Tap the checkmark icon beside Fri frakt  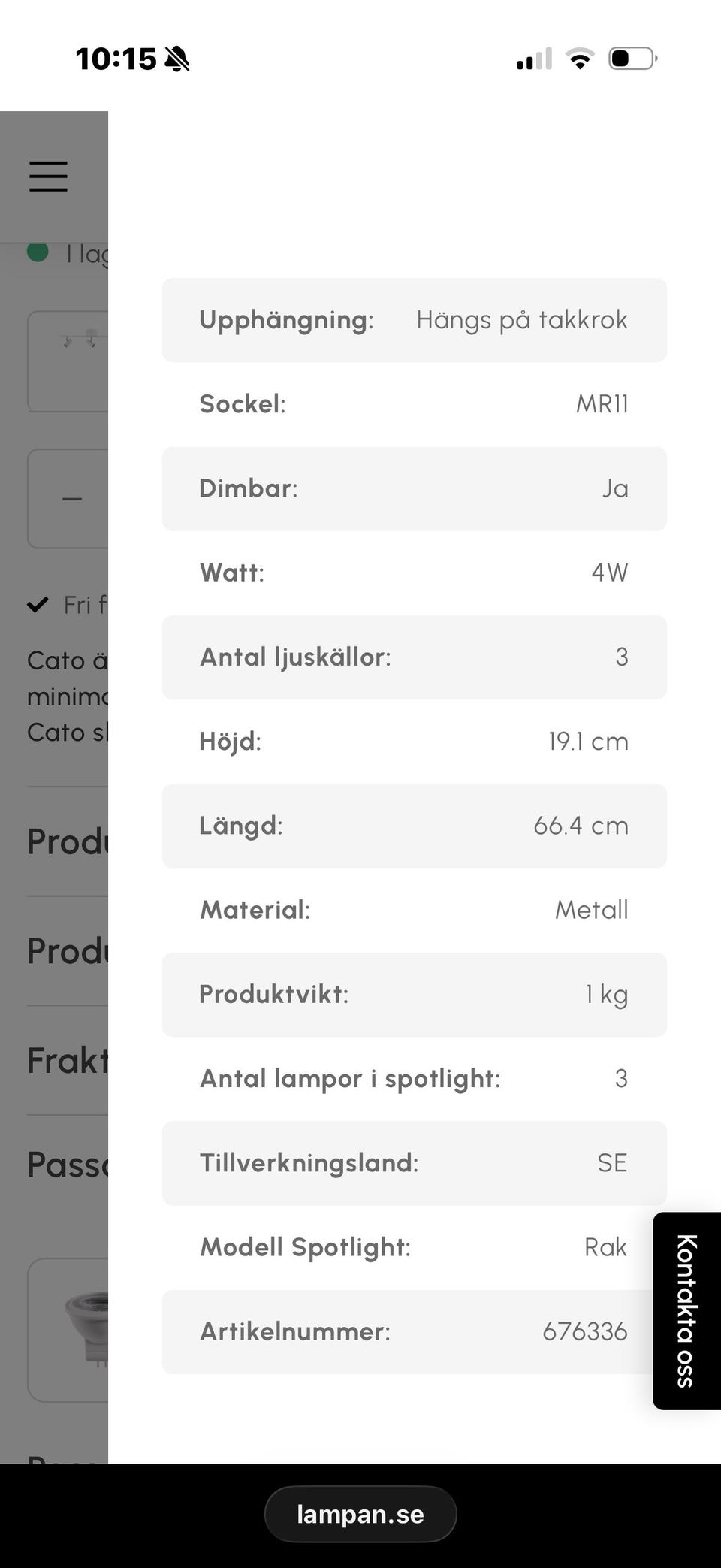(x=38, y=604)
